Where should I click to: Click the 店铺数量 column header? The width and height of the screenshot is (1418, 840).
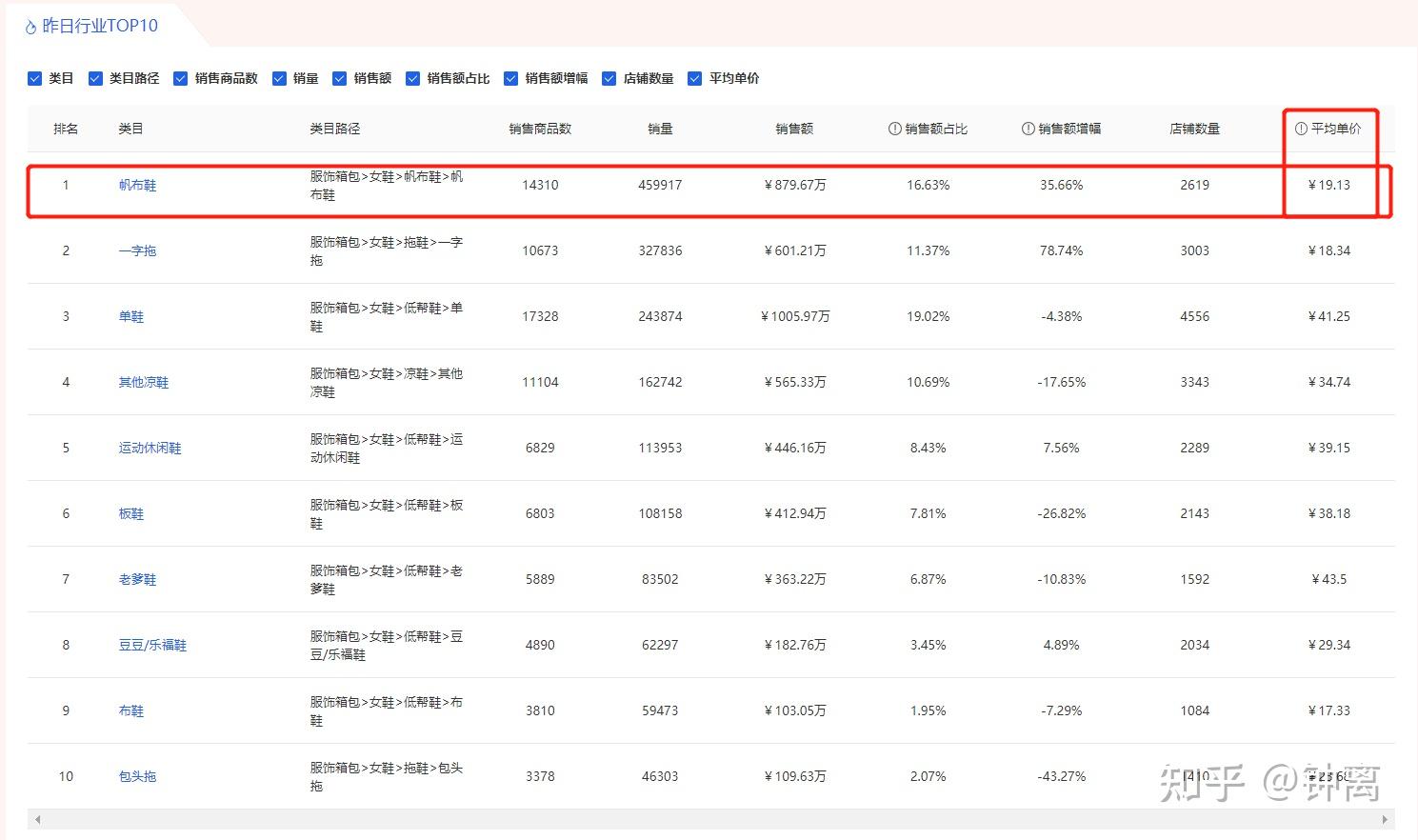[x=1194, y=129]
